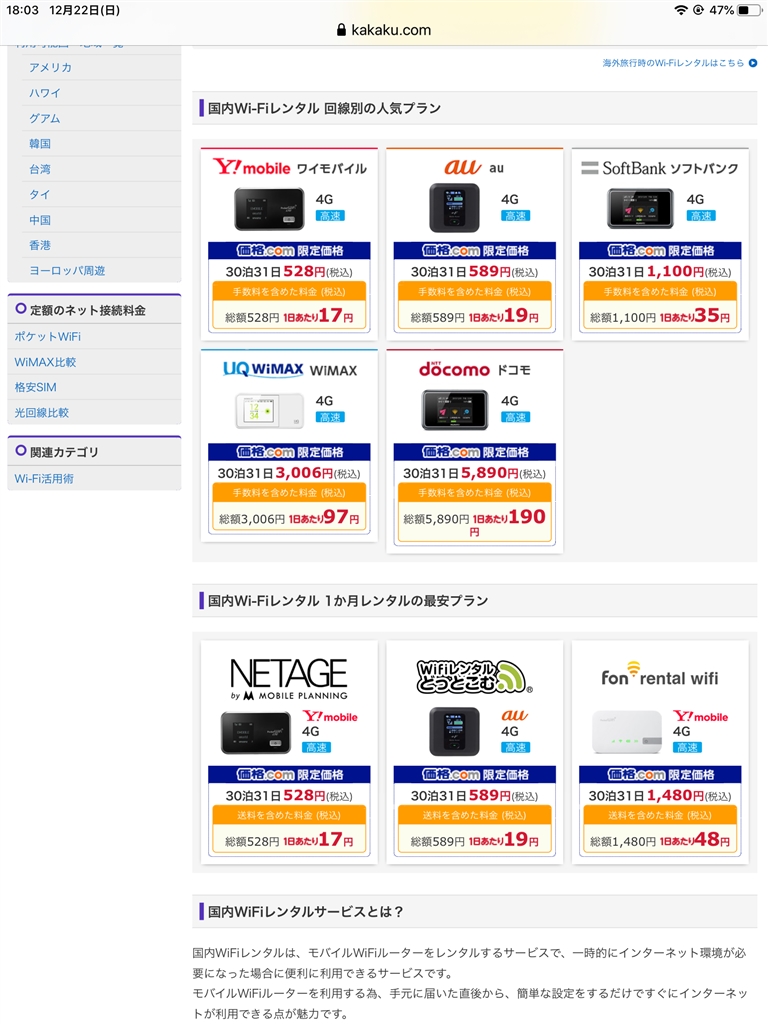The width and height of the screenshot is (768, 1024).
Task: Tap the Wifiレンタルどっとこむ logo
Action: pyautogui.click(x=474, y=677)
